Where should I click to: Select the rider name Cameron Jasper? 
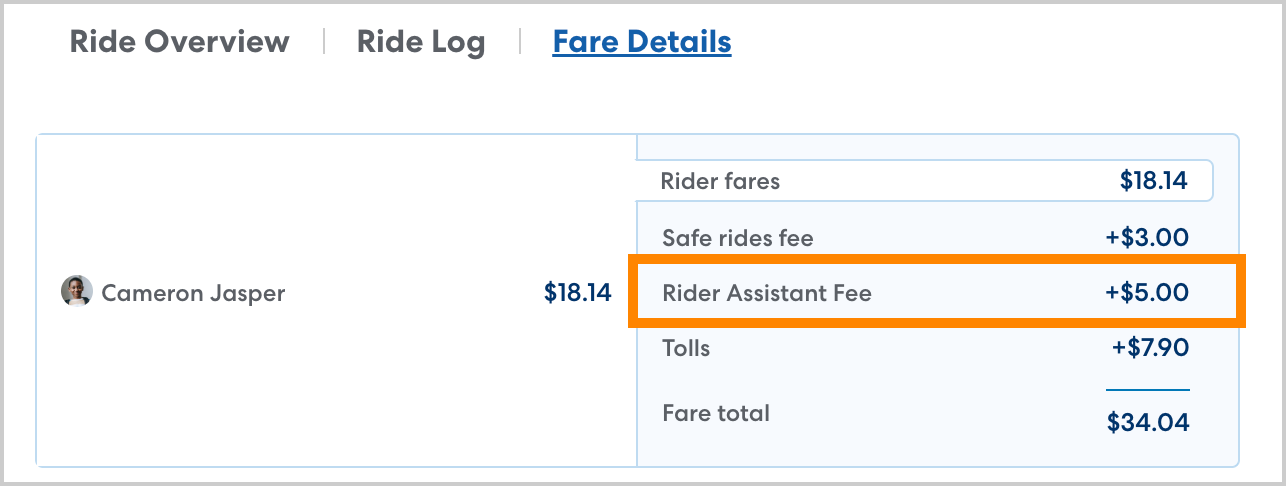click(193, 293)
